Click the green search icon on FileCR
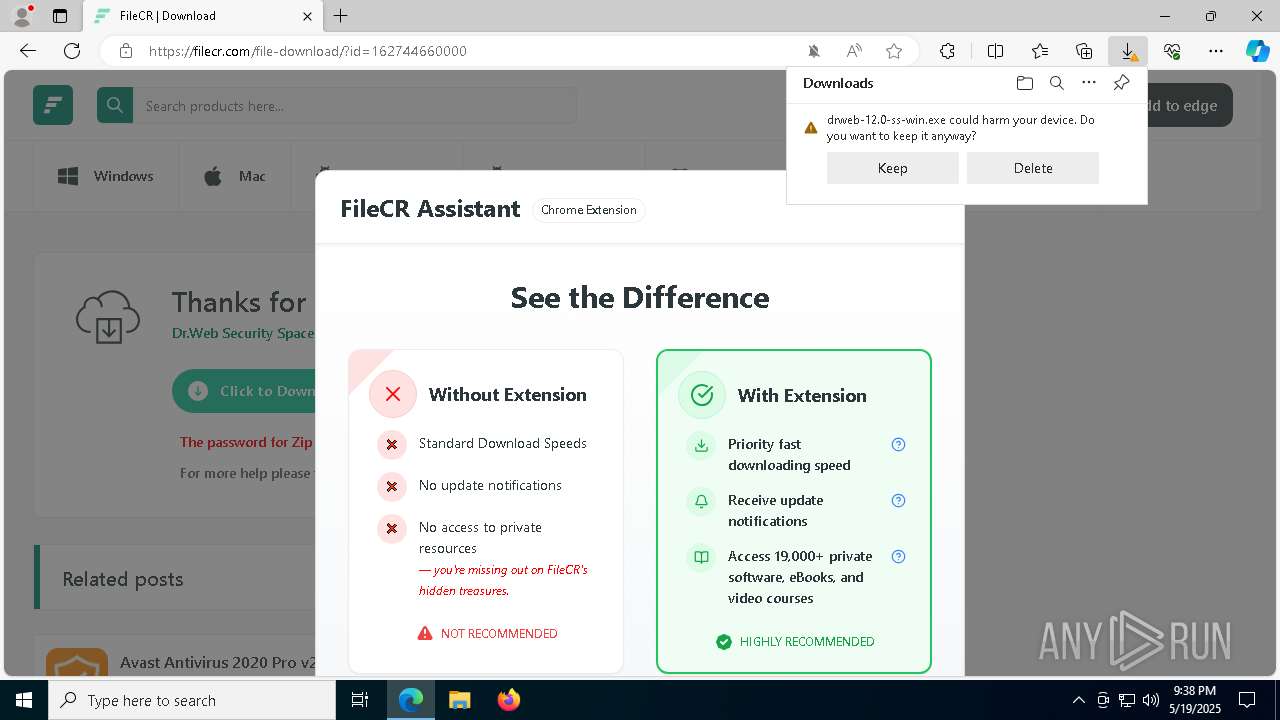 (115, 105)
